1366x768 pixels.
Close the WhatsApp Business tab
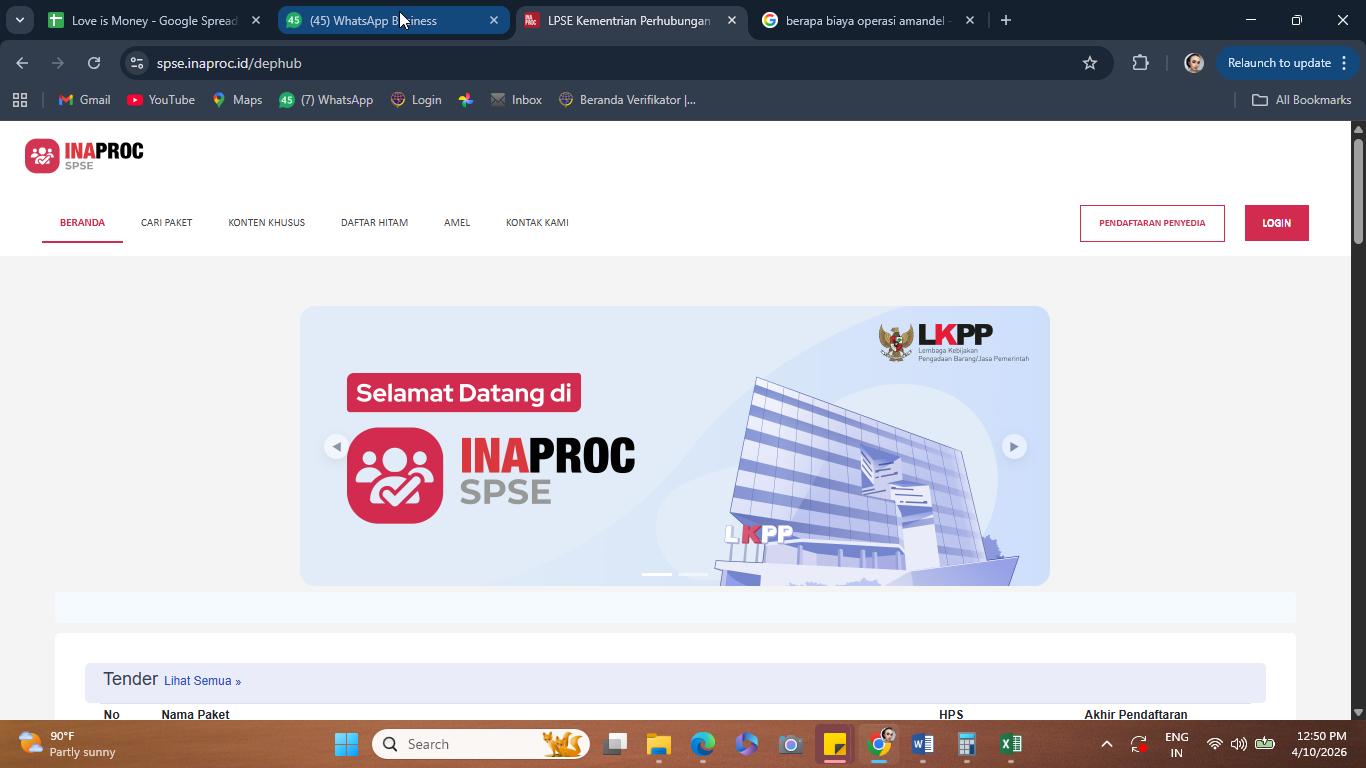(494, 20)
